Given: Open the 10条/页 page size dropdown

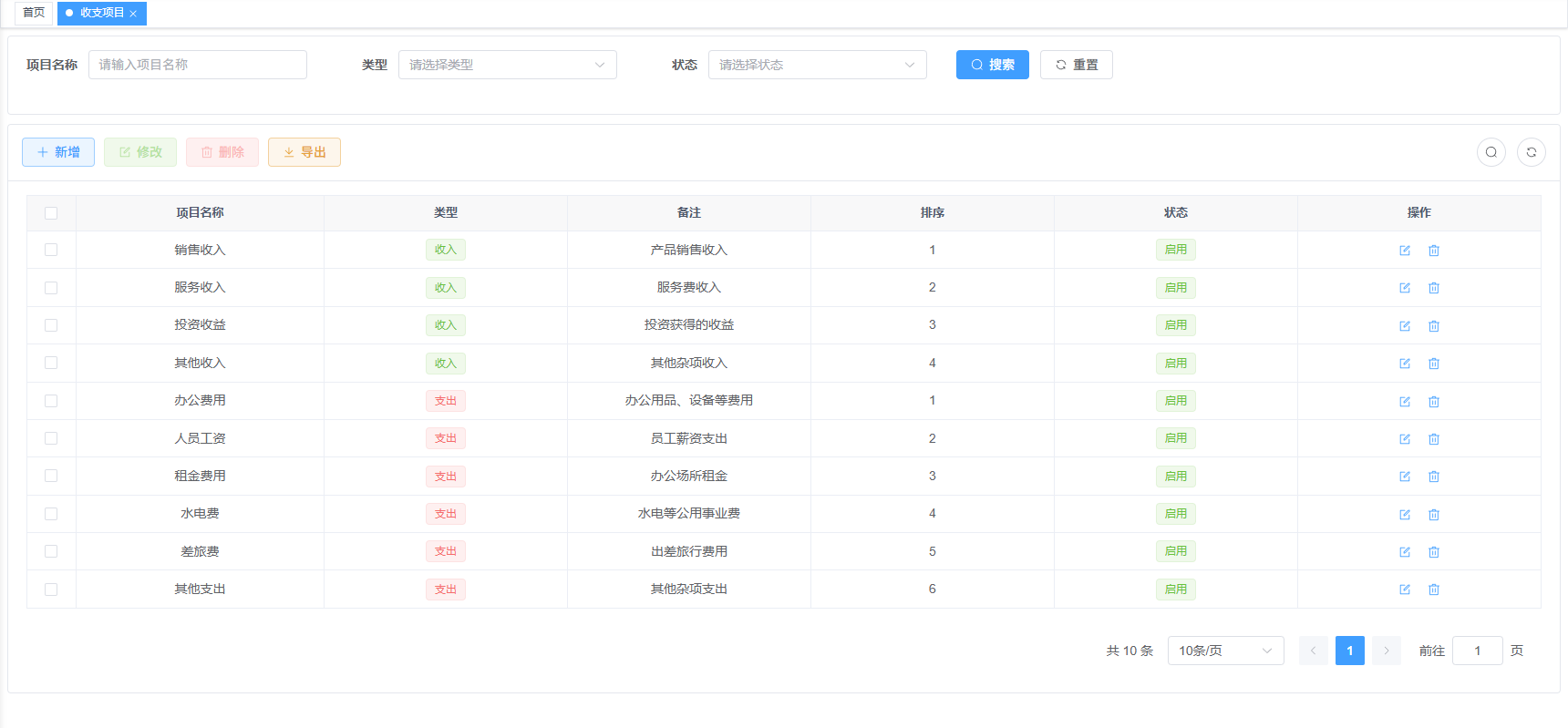Looking at the screenshot, I should [1225, 651].
